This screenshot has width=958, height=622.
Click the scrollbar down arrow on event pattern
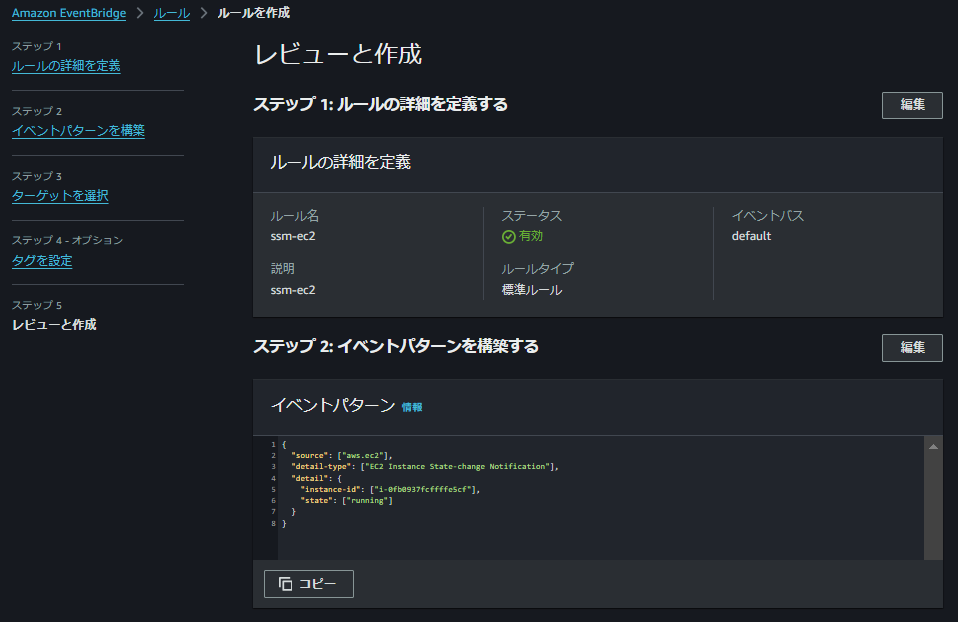click(x=933, y=551)
